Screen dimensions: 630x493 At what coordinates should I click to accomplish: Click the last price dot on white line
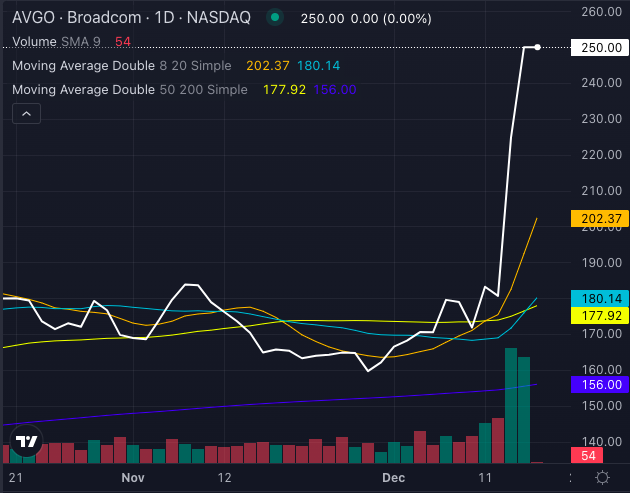tap(538, 47)
